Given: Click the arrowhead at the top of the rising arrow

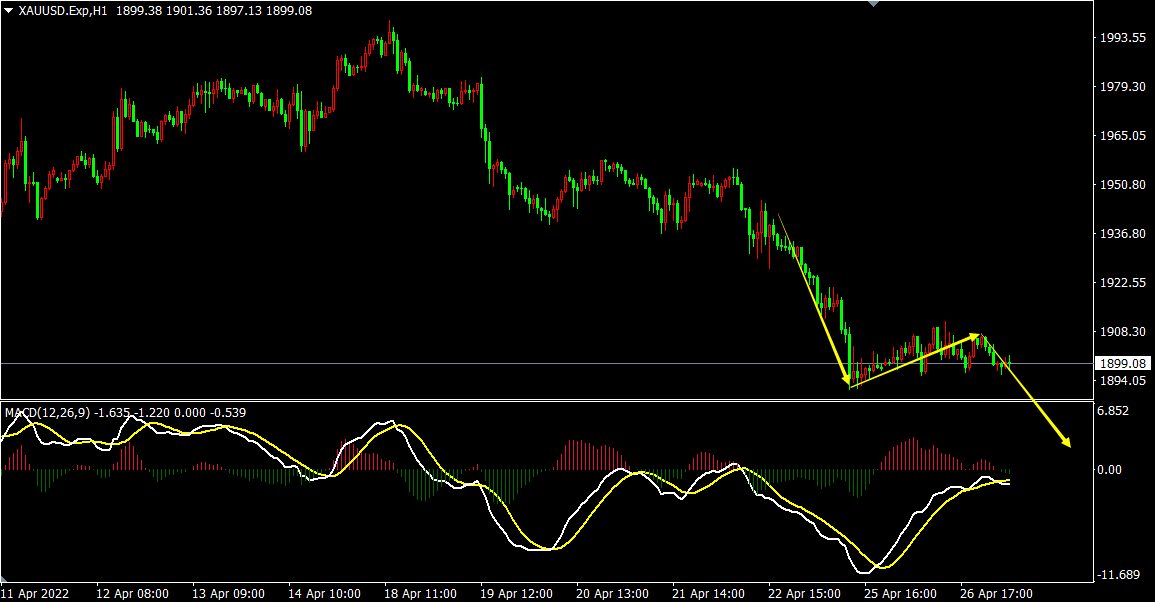Looking at the screenshot, I should [975, 337].
